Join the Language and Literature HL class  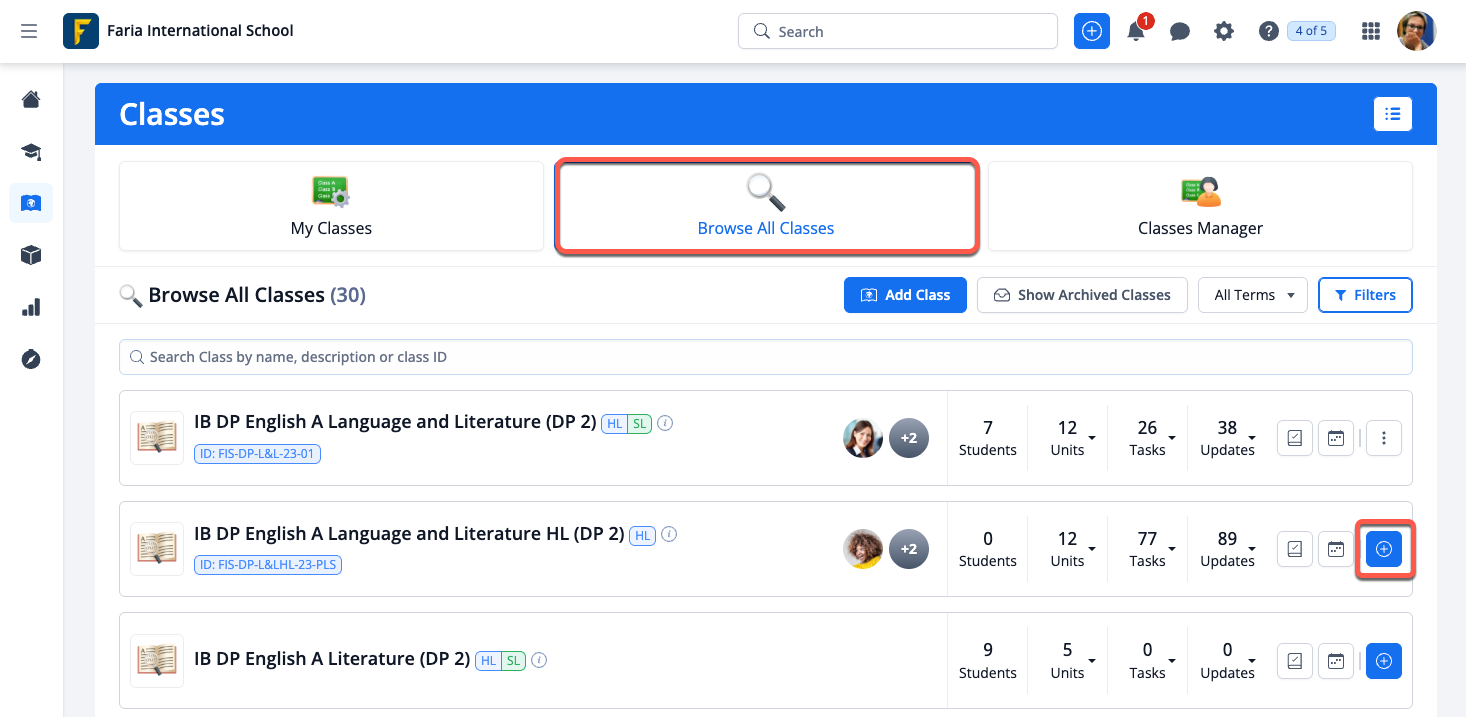click(1384, 549)
